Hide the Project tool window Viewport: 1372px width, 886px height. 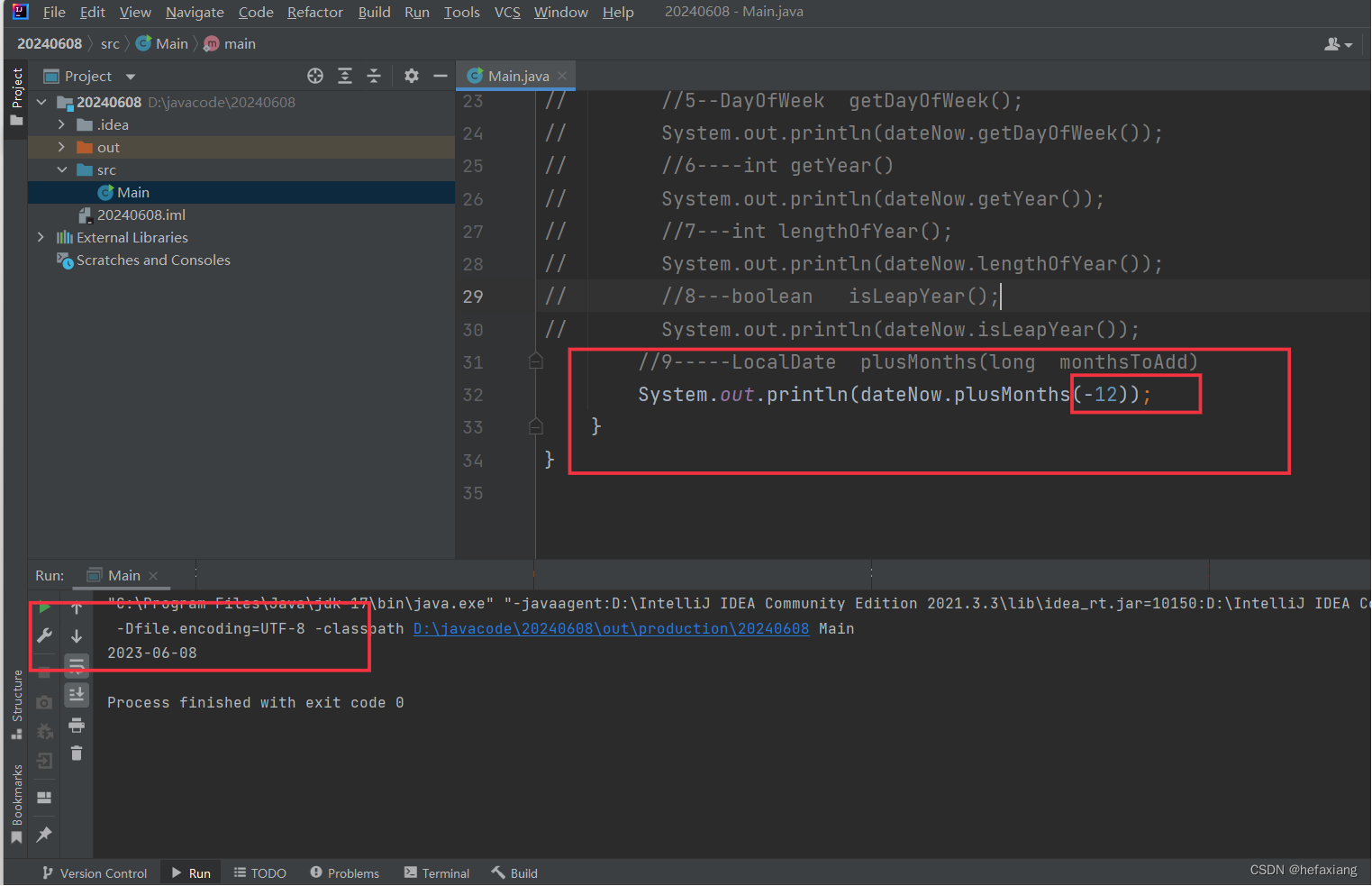(x=441, y=76)
